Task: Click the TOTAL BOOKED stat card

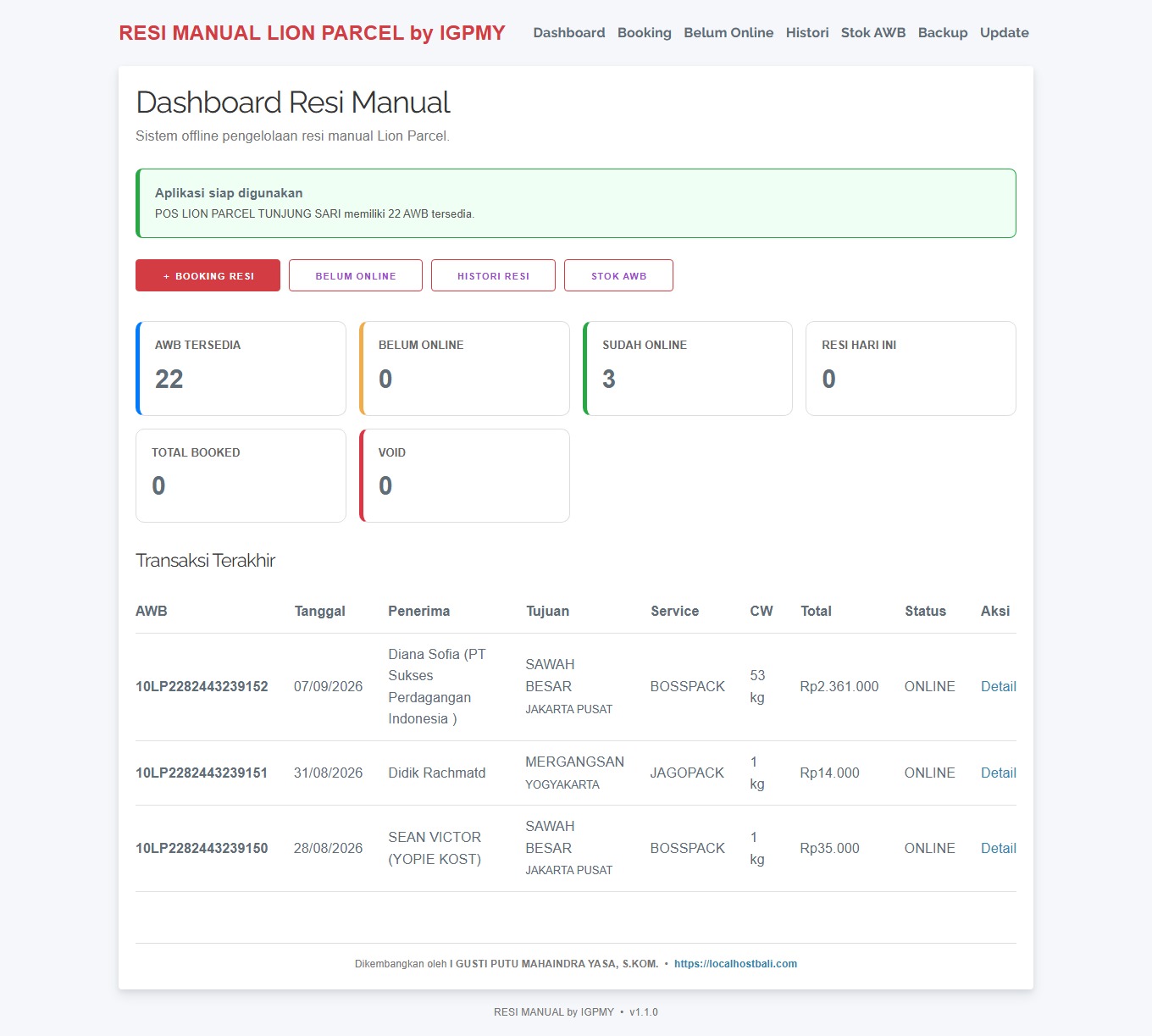Action: [241, 475]
